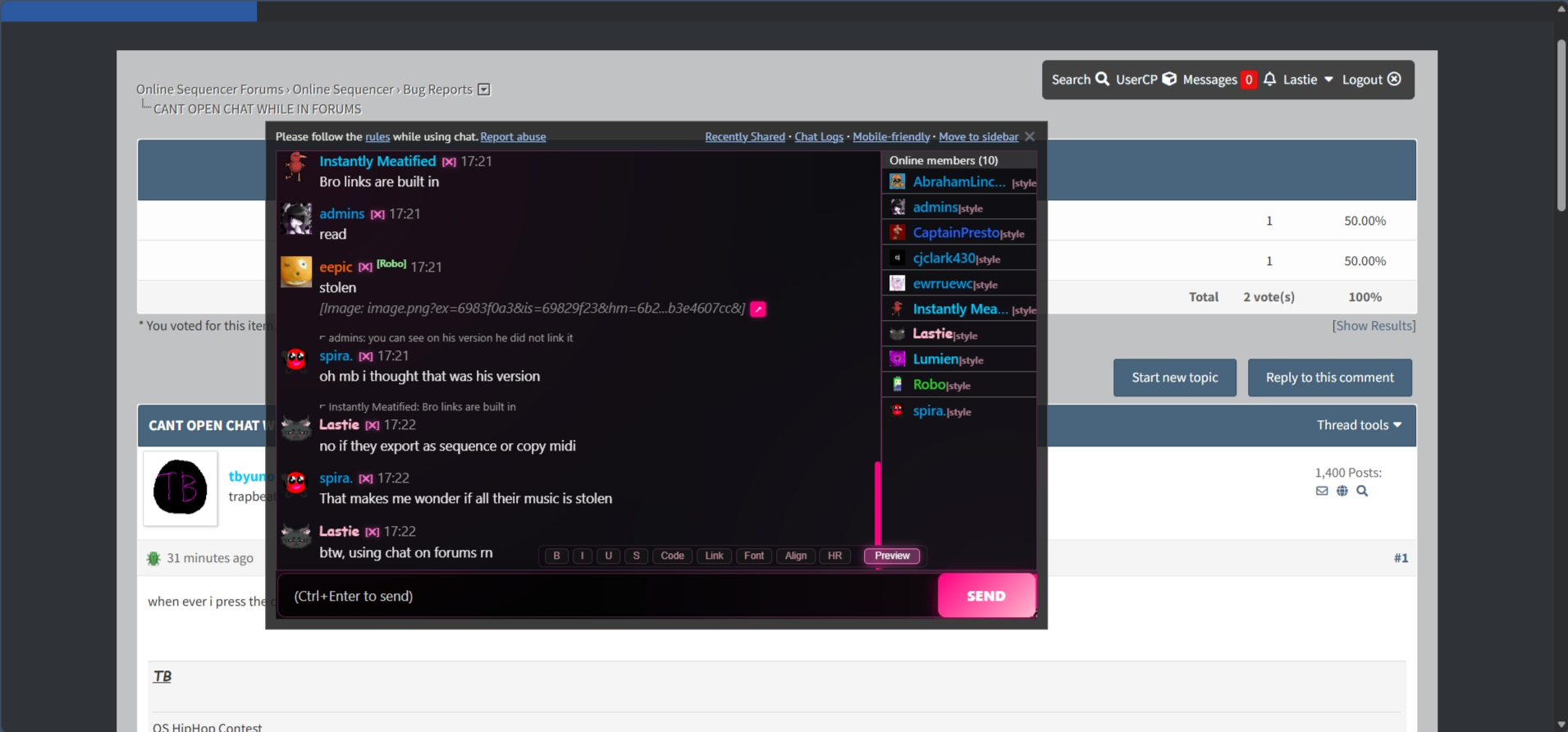Open the Recently Shared link

tap(745, 137)
